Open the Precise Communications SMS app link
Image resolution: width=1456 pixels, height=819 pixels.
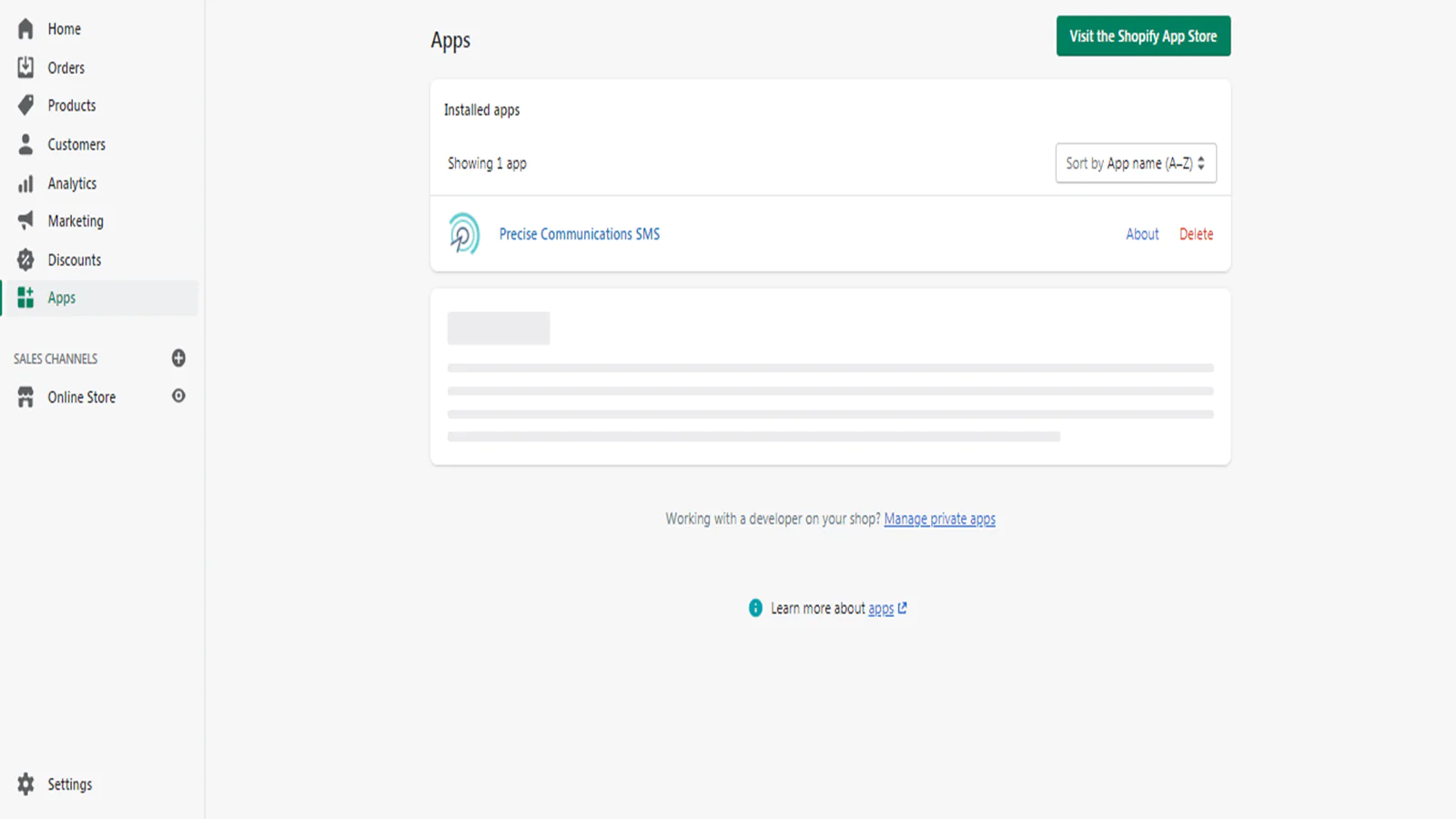[x=580, y=234]
